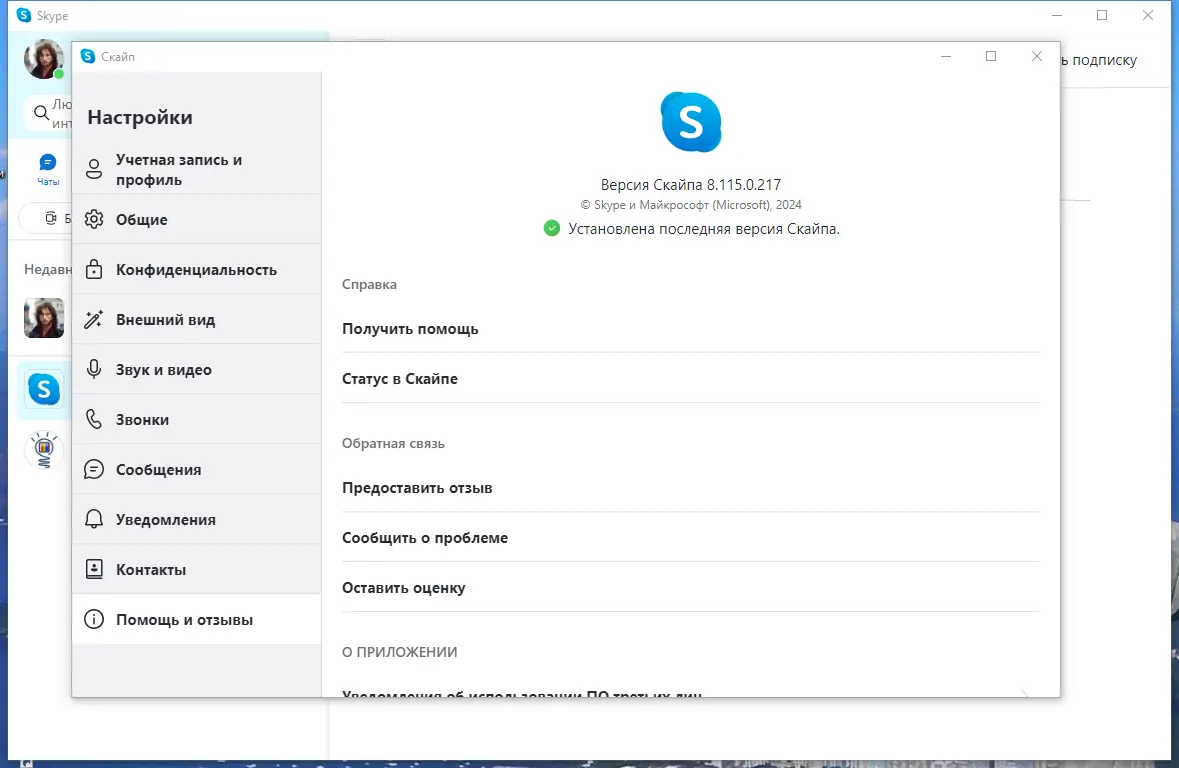This screenshot has height=768, width=1179.
Task: Close the main Skype window
Action: tap(1147, 15)
